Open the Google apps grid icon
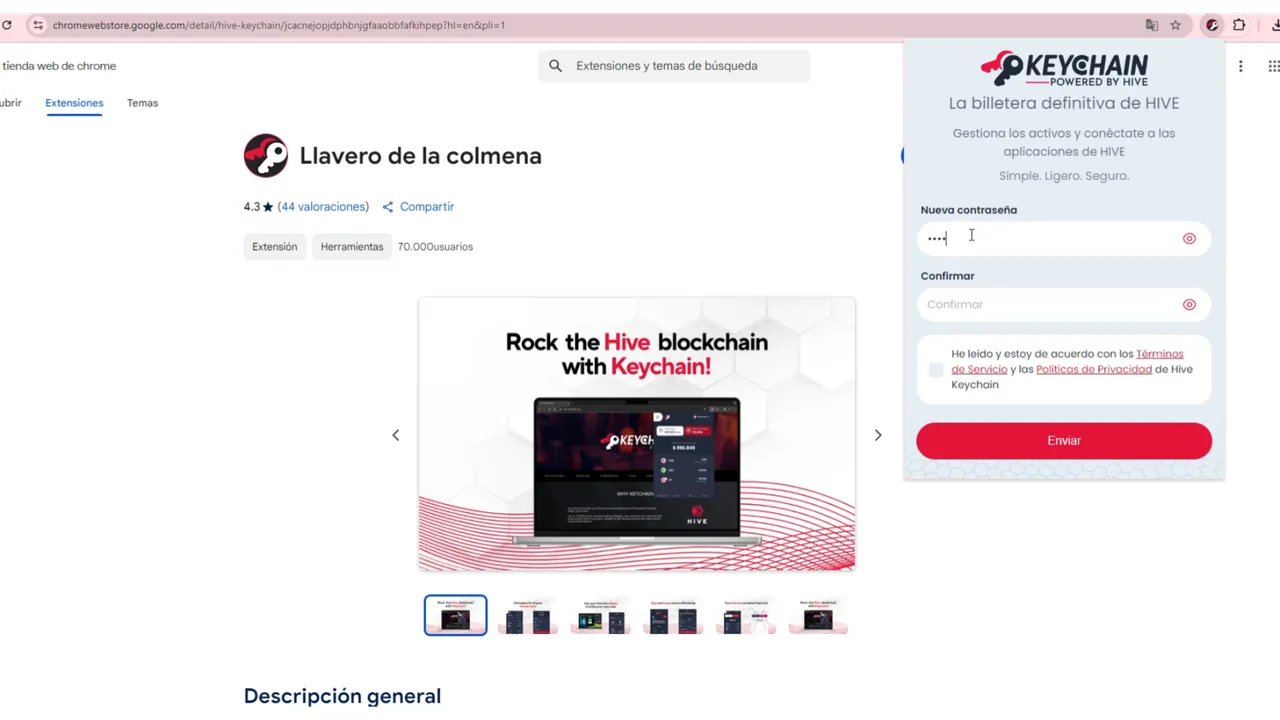 pos(1273,66)
